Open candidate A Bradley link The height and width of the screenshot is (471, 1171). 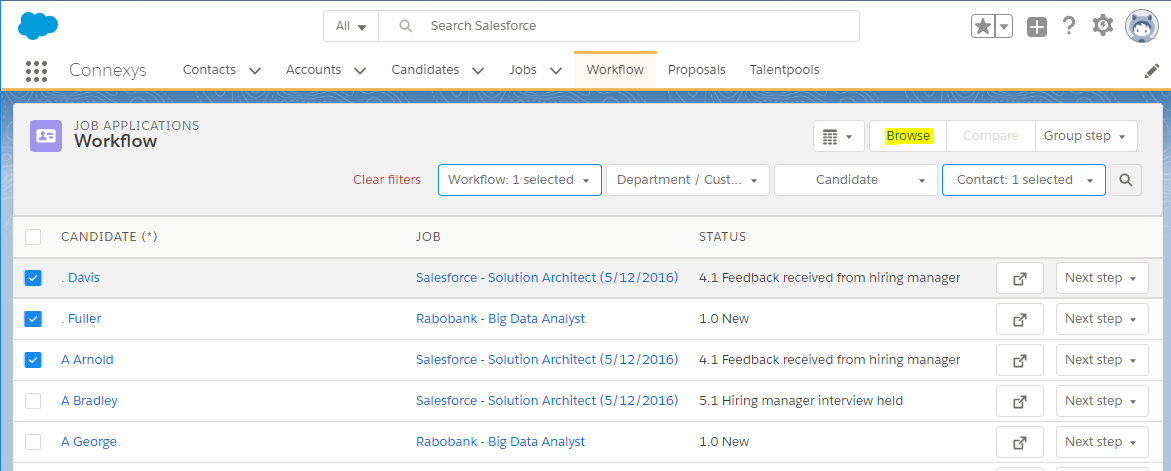point(90,401)
